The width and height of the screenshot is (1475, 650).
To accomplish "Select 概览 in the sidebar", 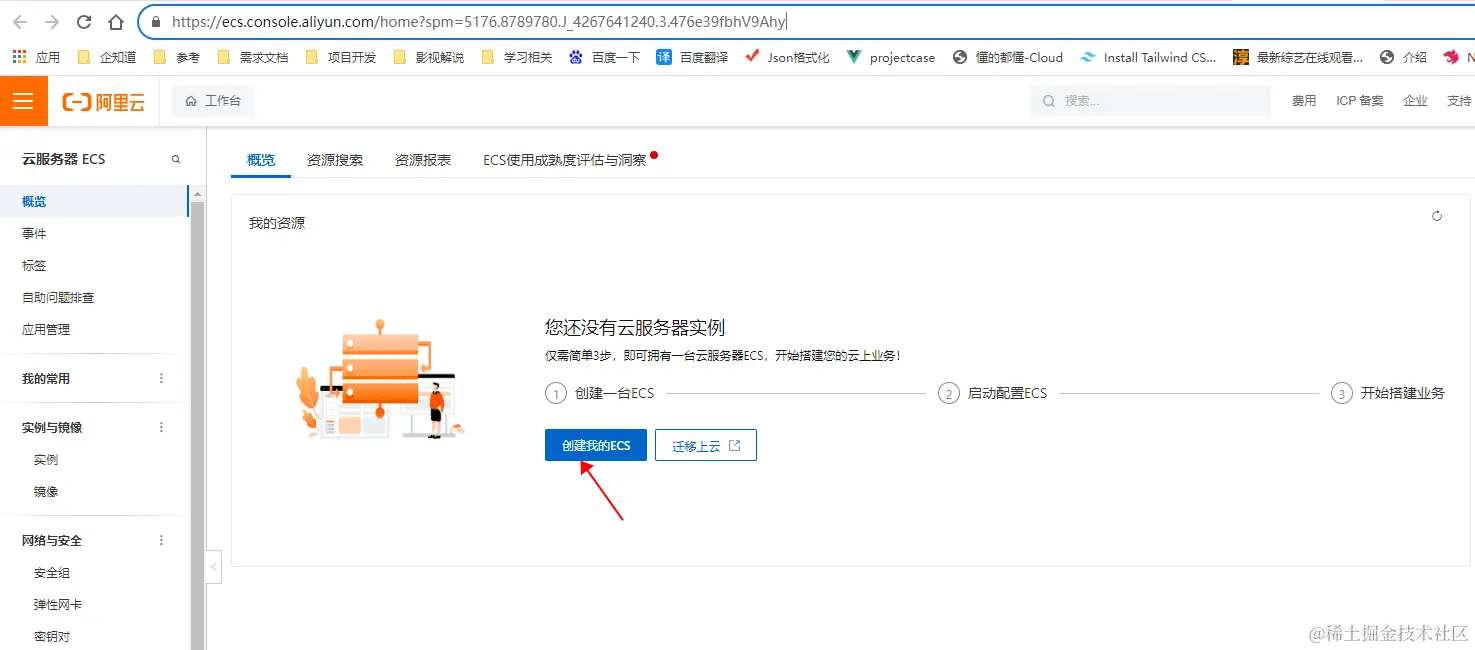I will click(94, 201).
